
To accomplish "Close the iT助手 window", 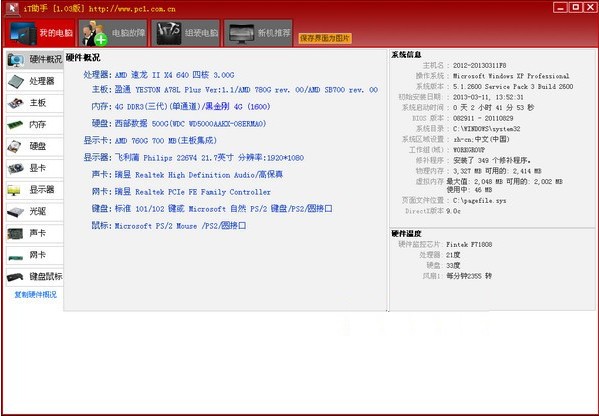I will click(591, 8).
